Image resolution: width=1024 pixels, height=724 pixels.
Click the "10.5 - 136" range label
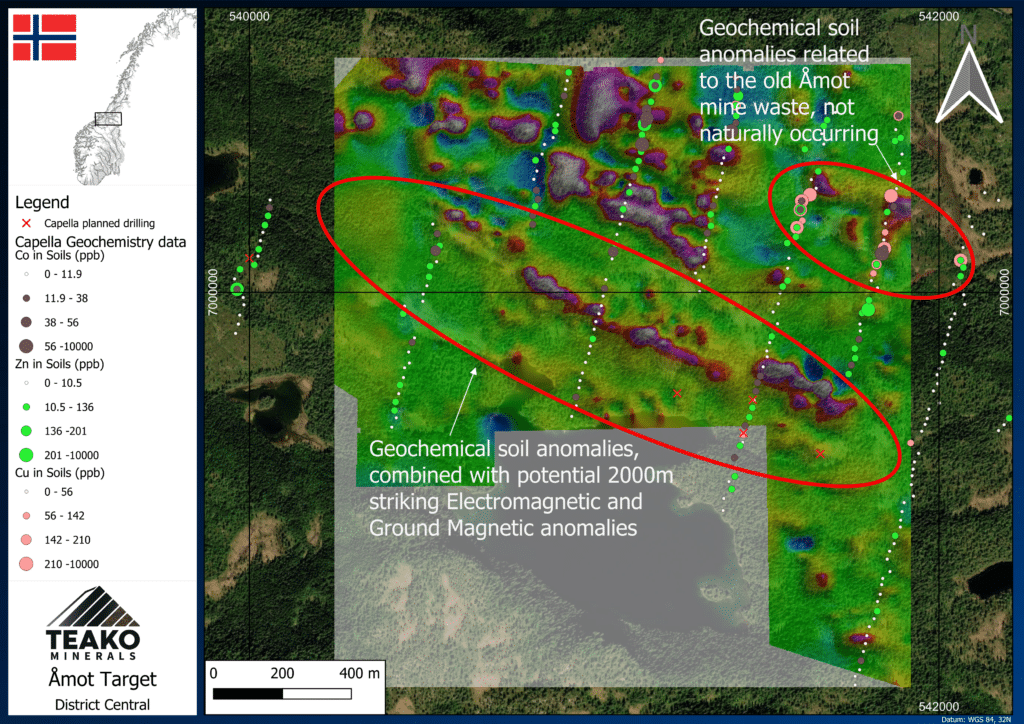pyautogui.click(x=69, y=407)
